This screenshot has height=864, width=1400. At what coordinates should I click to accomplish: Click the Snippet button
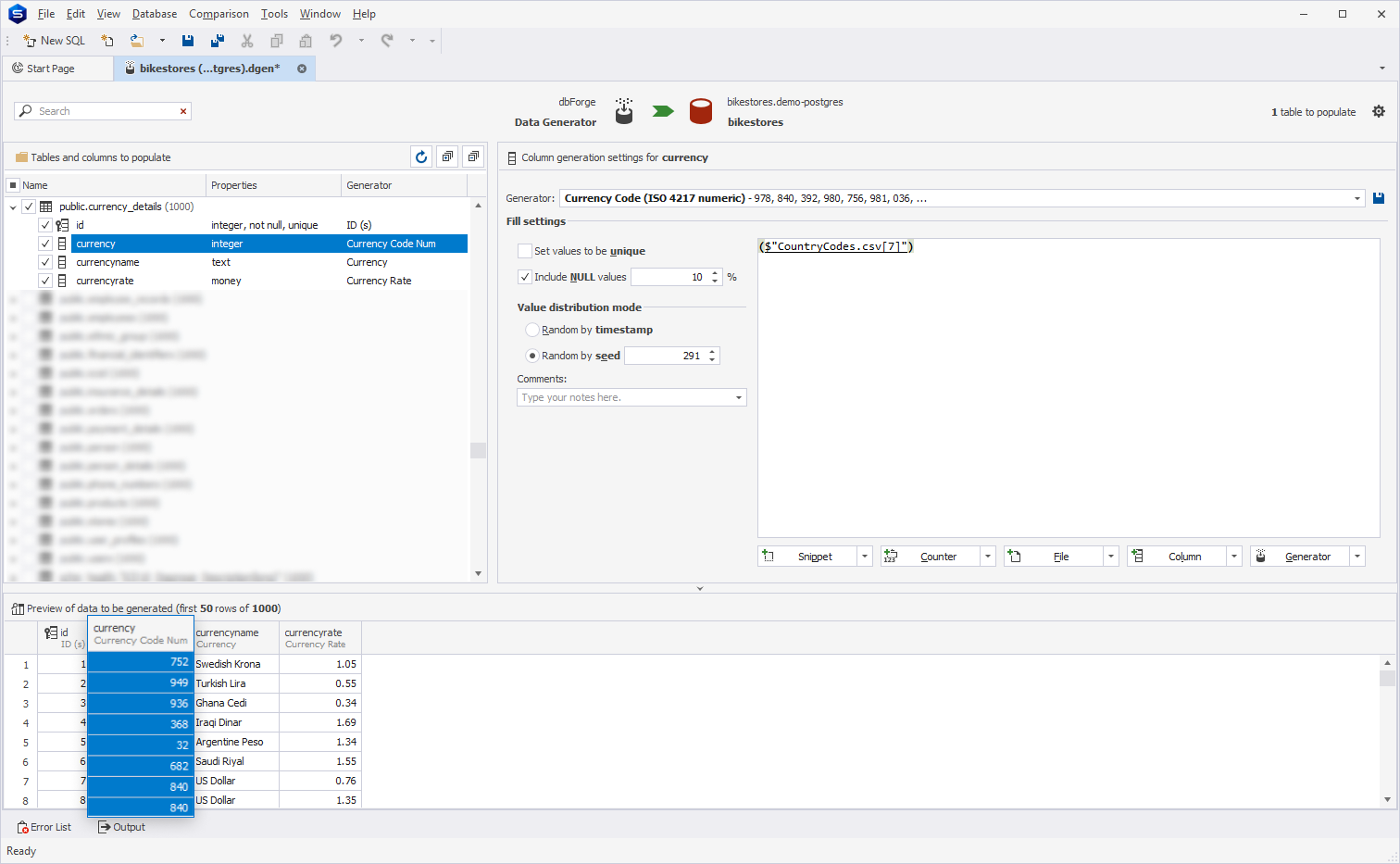point(807,557)
